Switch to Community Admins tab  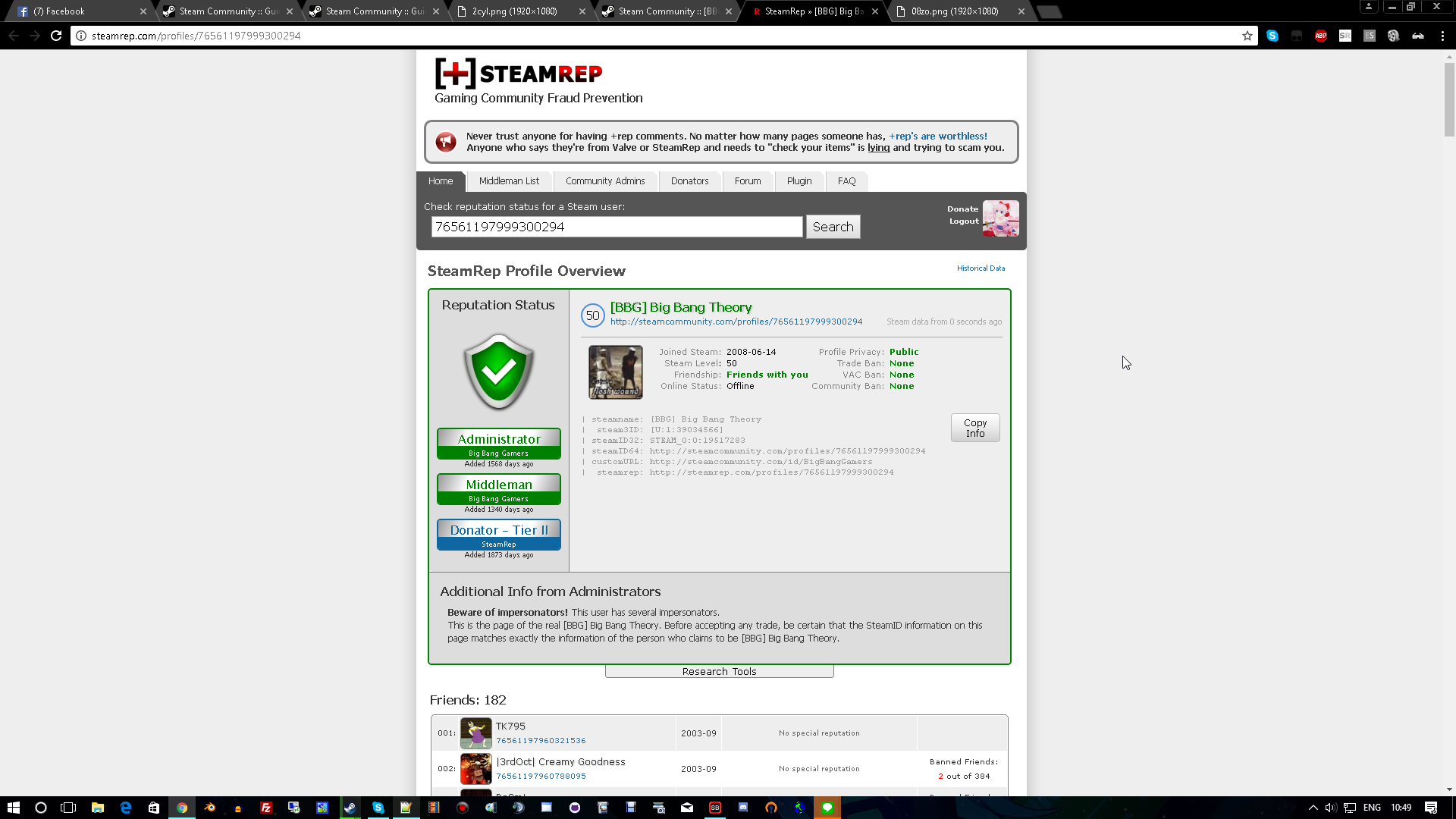pyautogui.click(x=605, y=181)
